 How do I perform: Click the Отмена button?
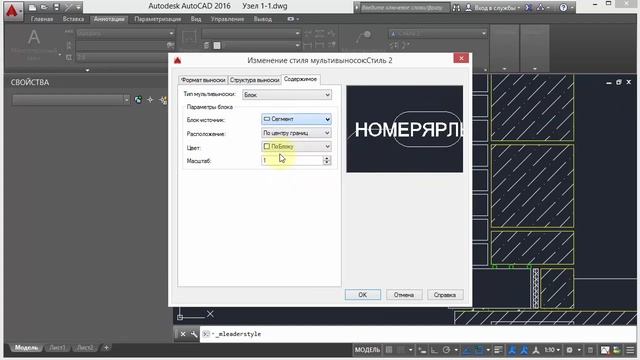pos(404,295)
